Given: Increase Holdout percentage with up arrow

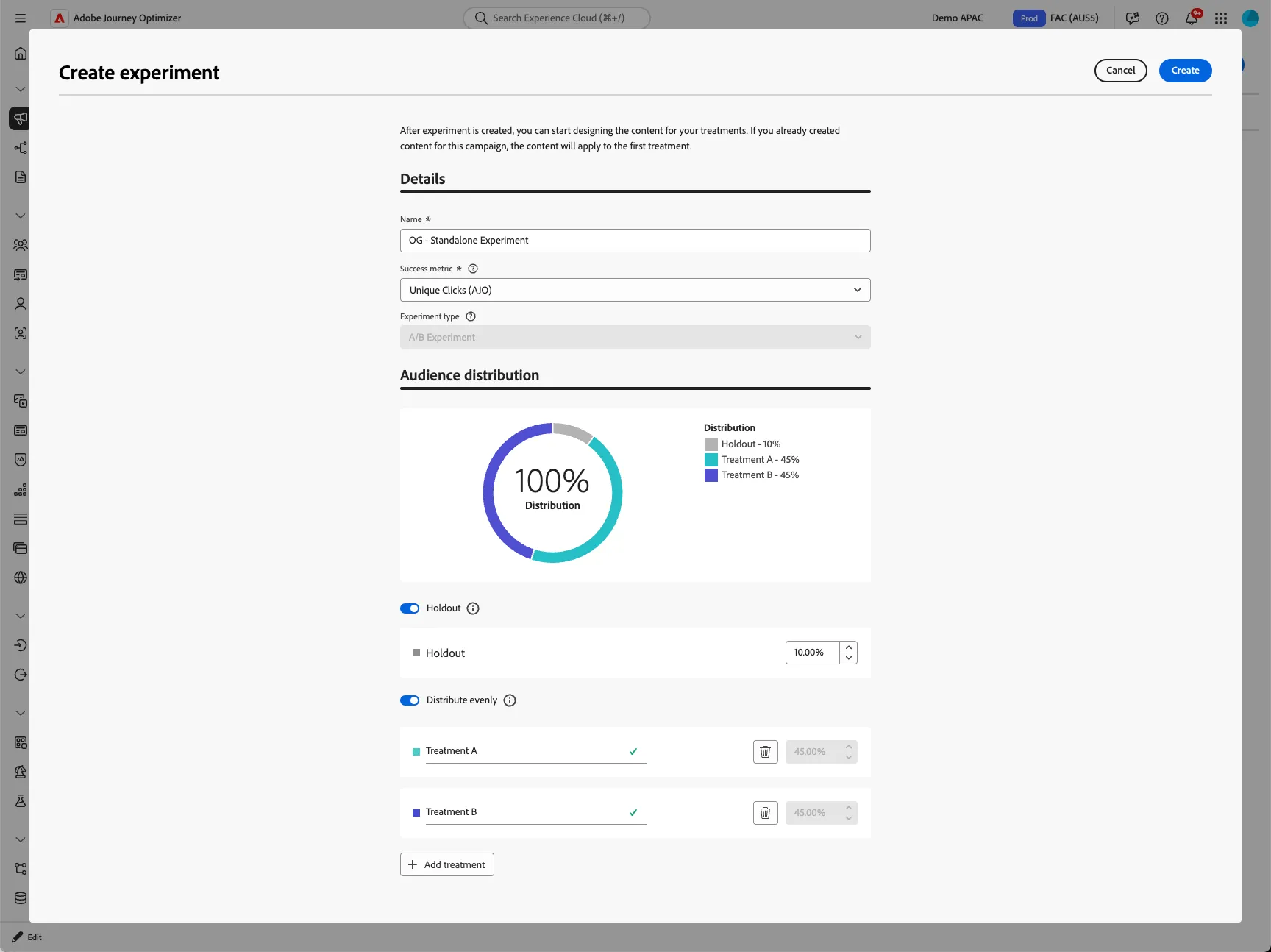Looking at the screenshot, I should click(849, 647).
